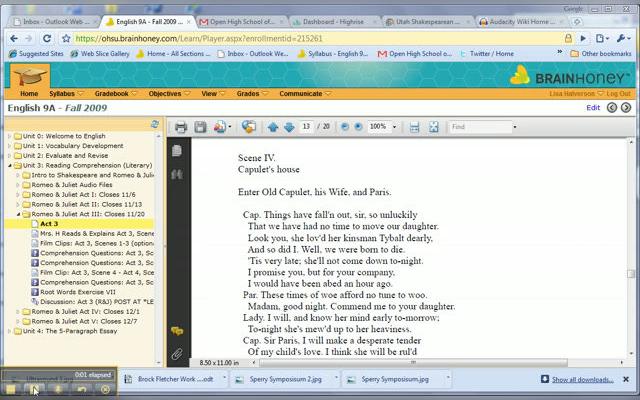Go to next page with down arrow
640x400 pixels.
tap(289, 127)
